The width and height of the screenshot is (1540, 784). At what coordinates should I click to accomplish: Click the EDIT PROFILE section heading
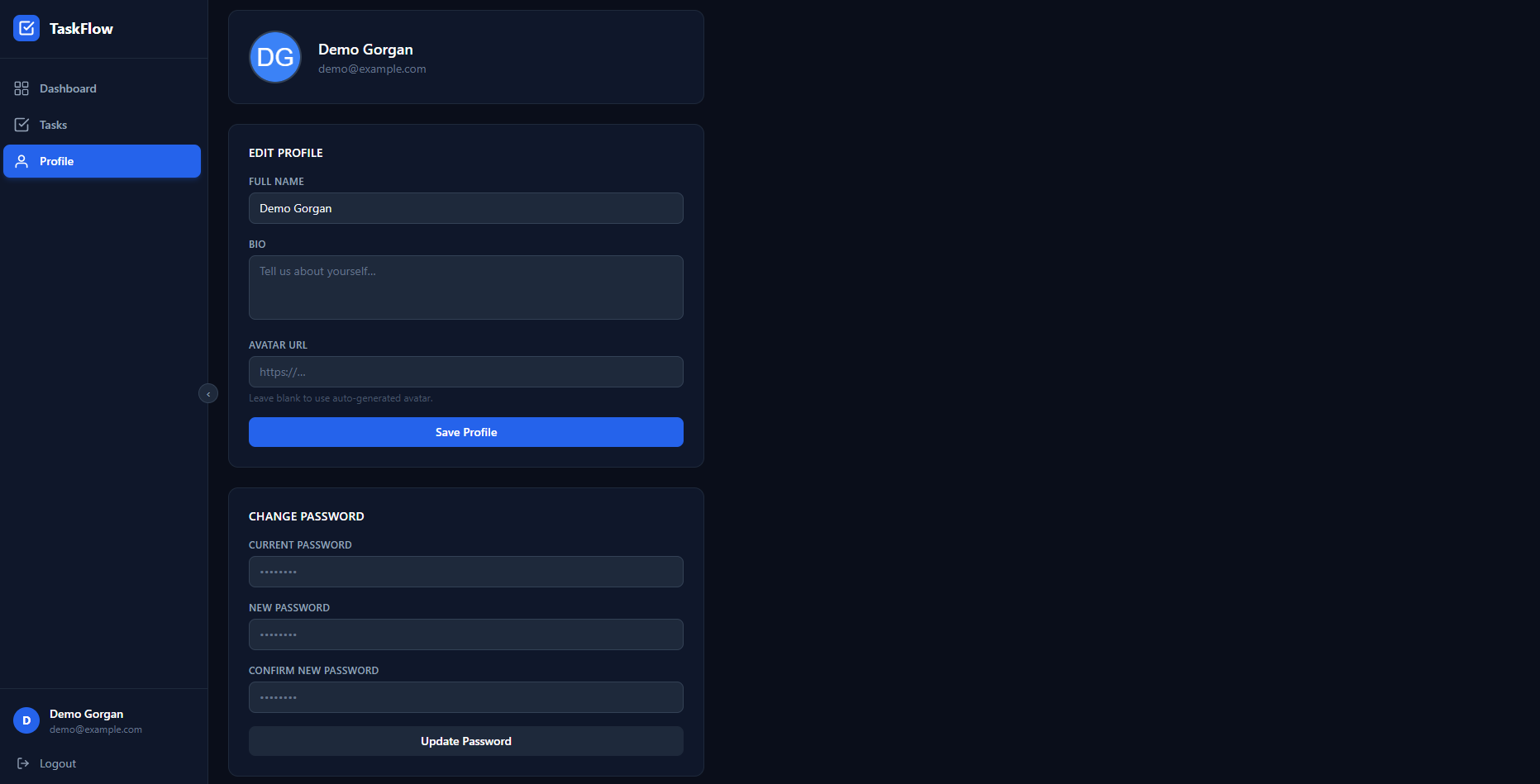click(x=286, y=153)
